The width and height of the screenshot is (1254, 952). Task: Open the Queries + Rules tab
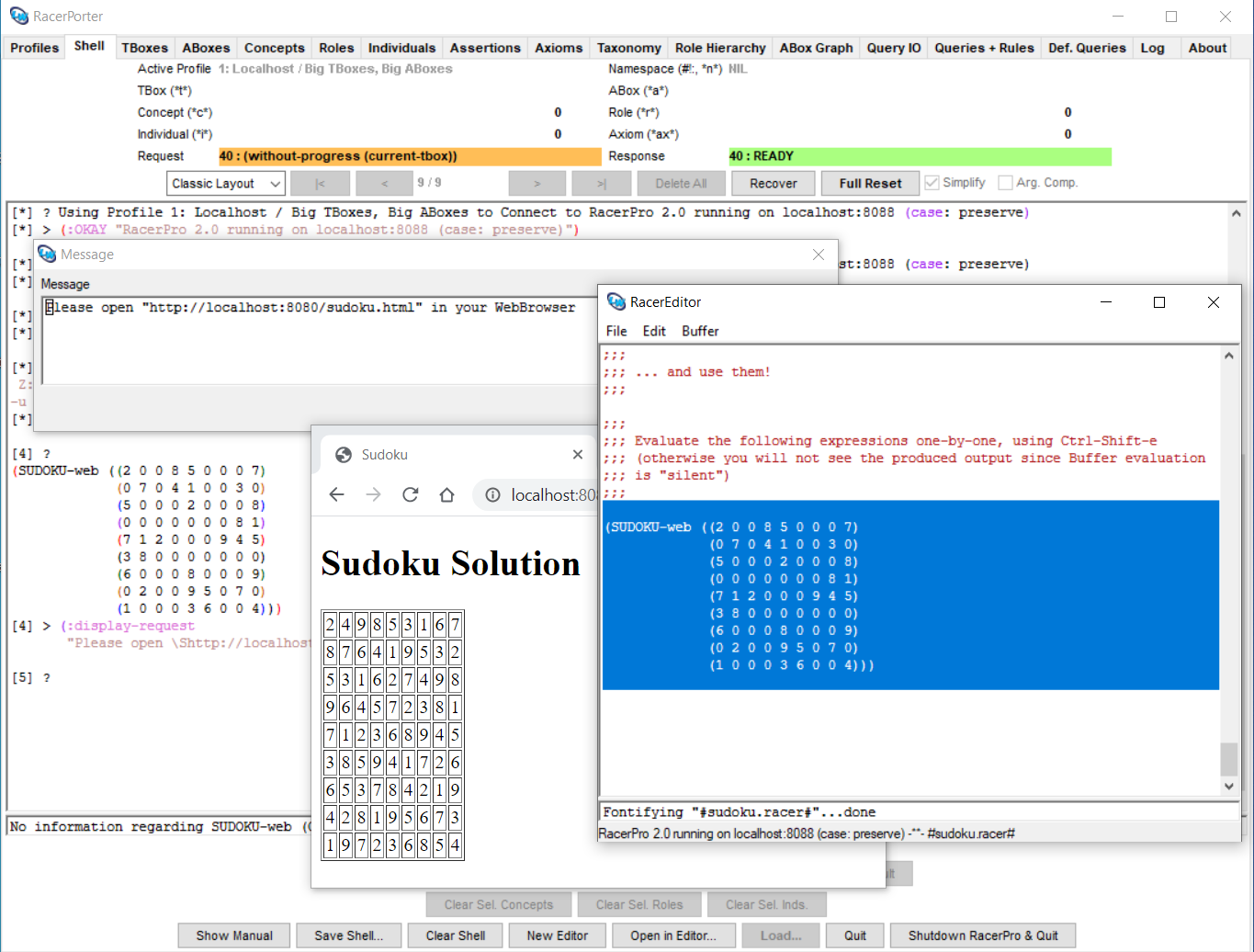click(984, 48)
